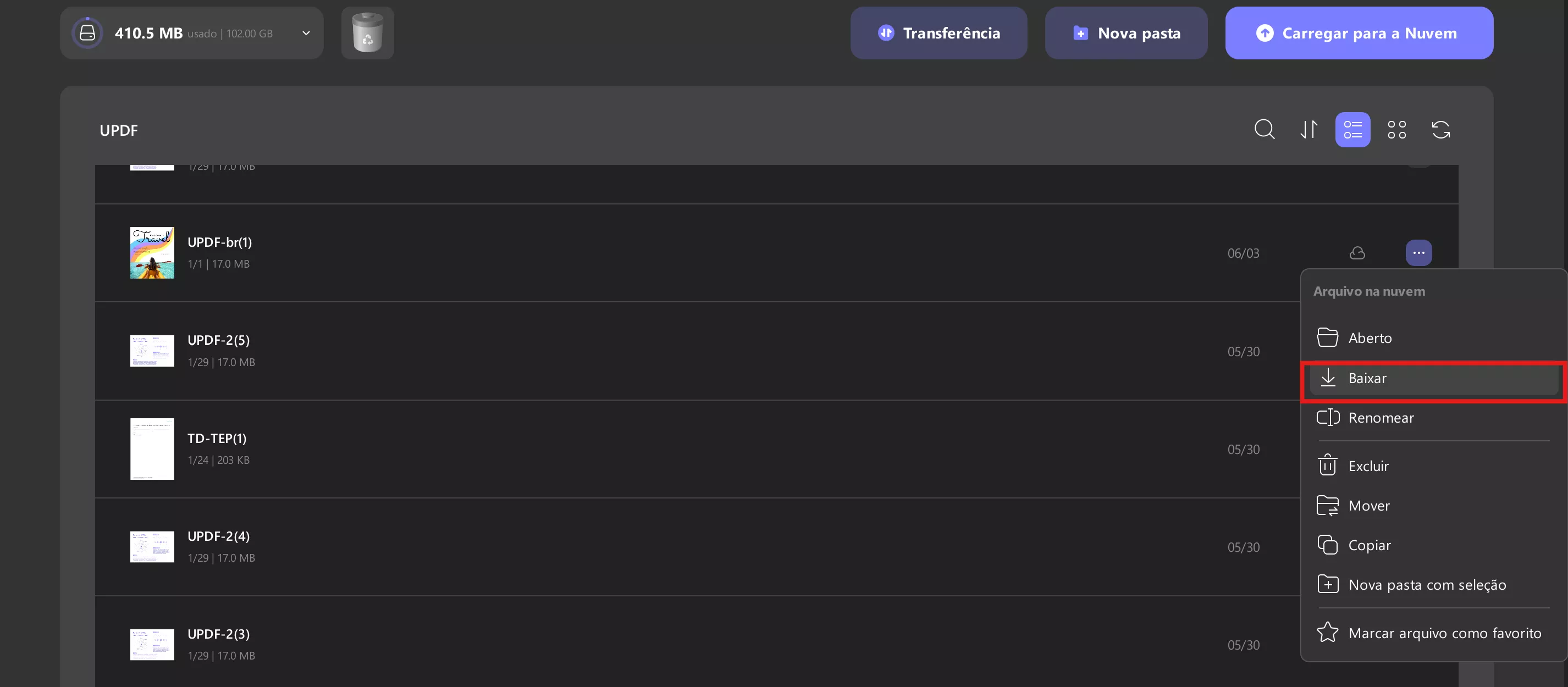
Task: Refresh the file list
Action: (1440, 129)
